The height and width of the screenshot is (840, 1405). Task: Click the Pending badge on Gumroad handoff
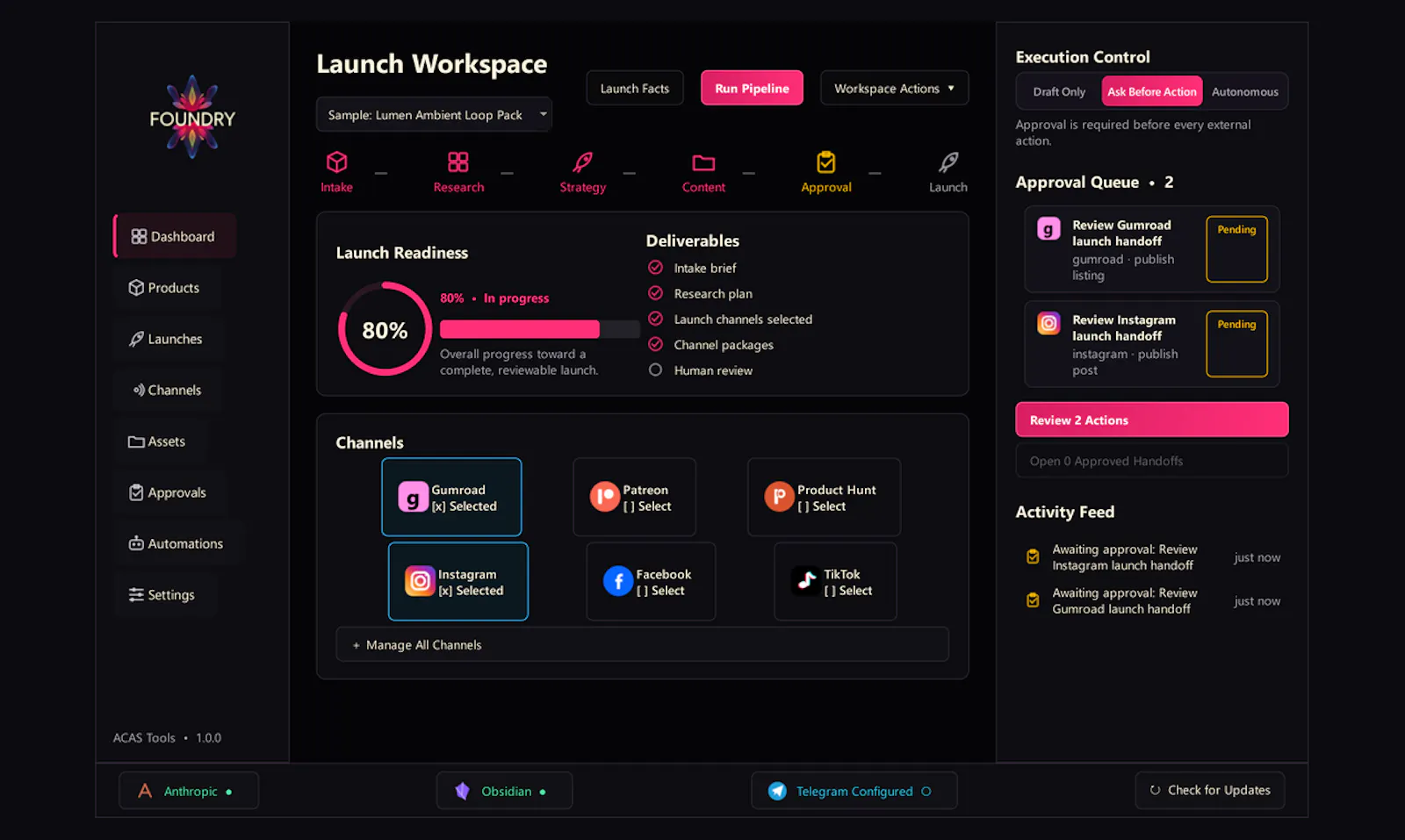point(1236,249)
